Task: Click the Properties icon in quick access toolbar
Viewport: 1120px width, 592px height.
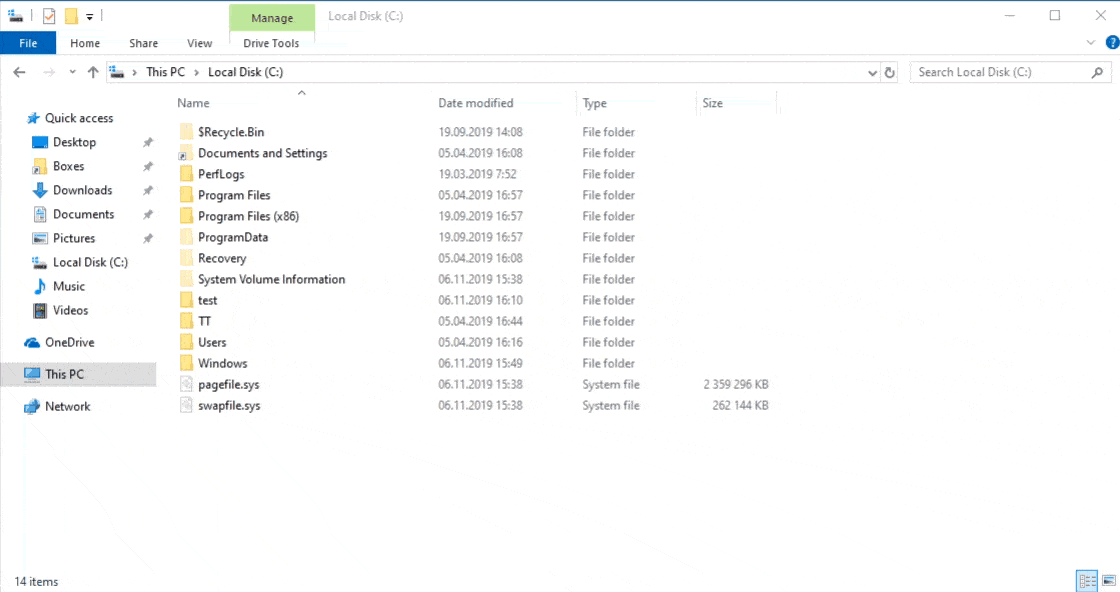Action: pos(49,16)
